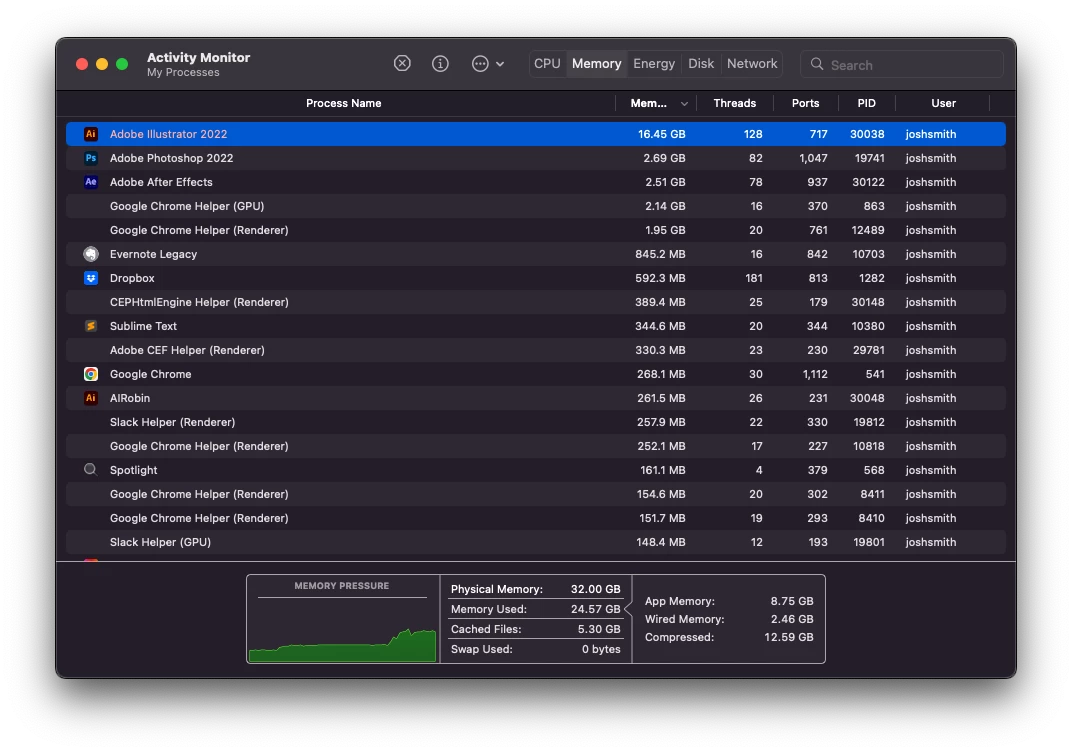Sort by the Threads column header
This screenshot has width=1072, height=752.
coord(735,103)
